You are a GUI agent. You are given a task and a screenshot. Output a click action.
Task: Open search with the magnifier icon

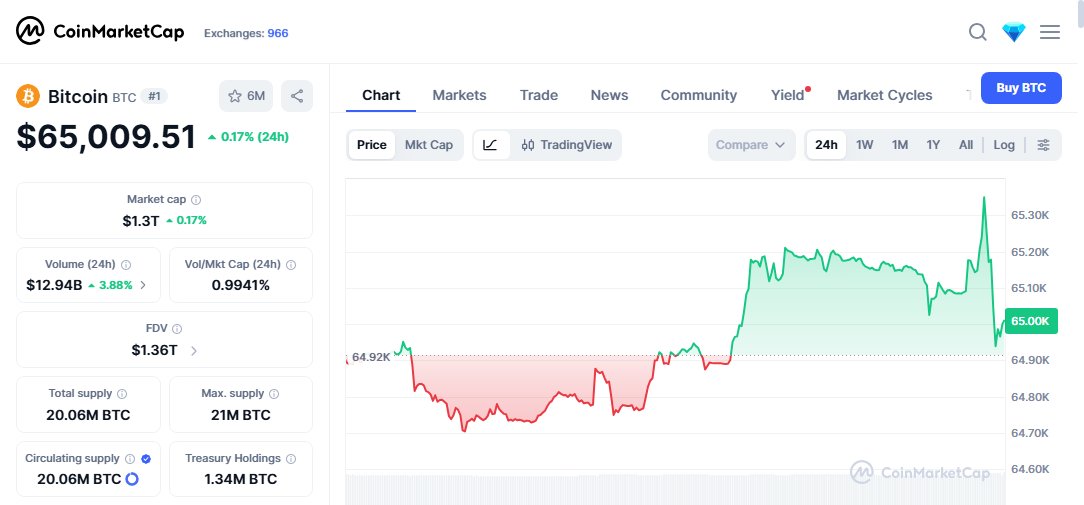978,32
